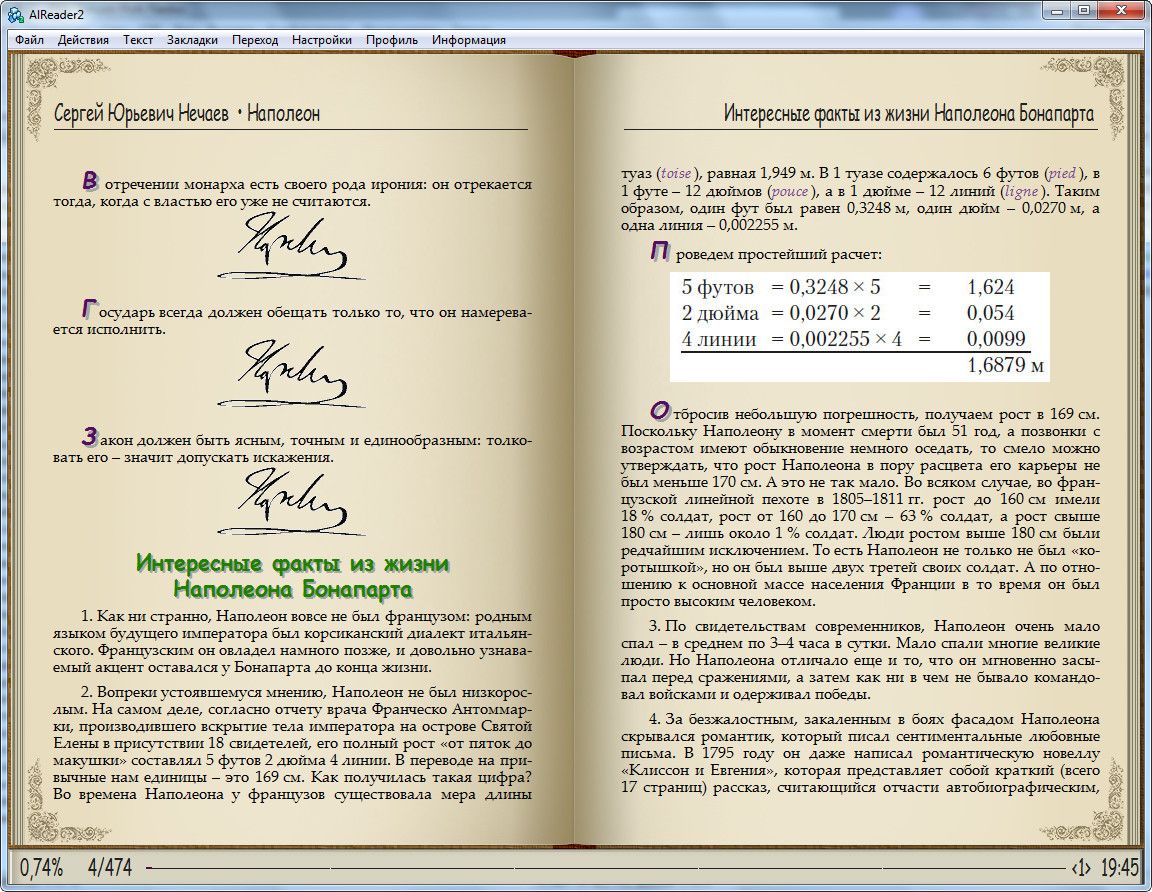Open the Информация menu
The width and height of the screenshot is (1152, 892).
click(x=469, y=40)
